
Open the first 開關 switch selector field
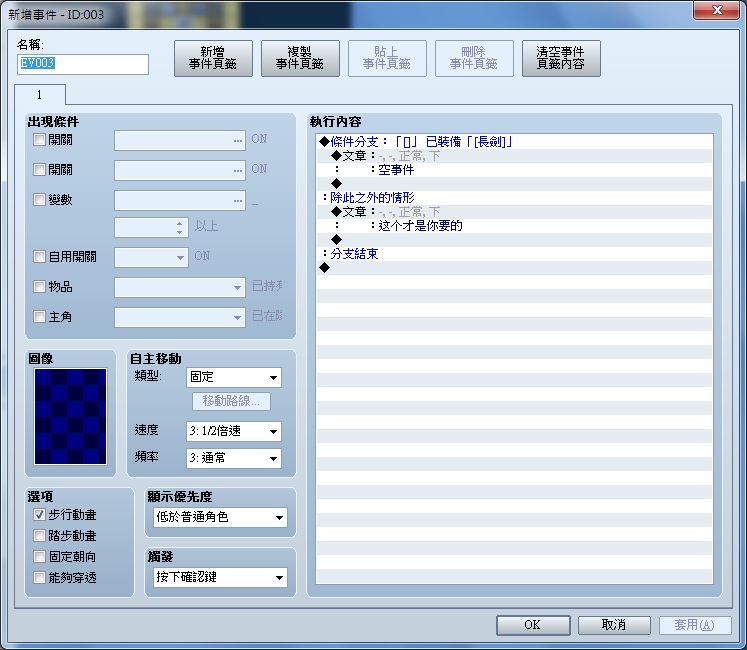click(x=180, y=141)
